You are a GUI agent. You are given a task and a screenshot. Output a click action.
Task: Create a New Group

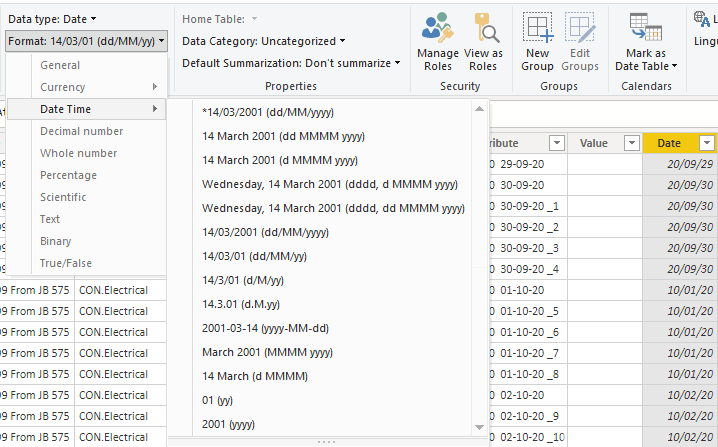537,42
